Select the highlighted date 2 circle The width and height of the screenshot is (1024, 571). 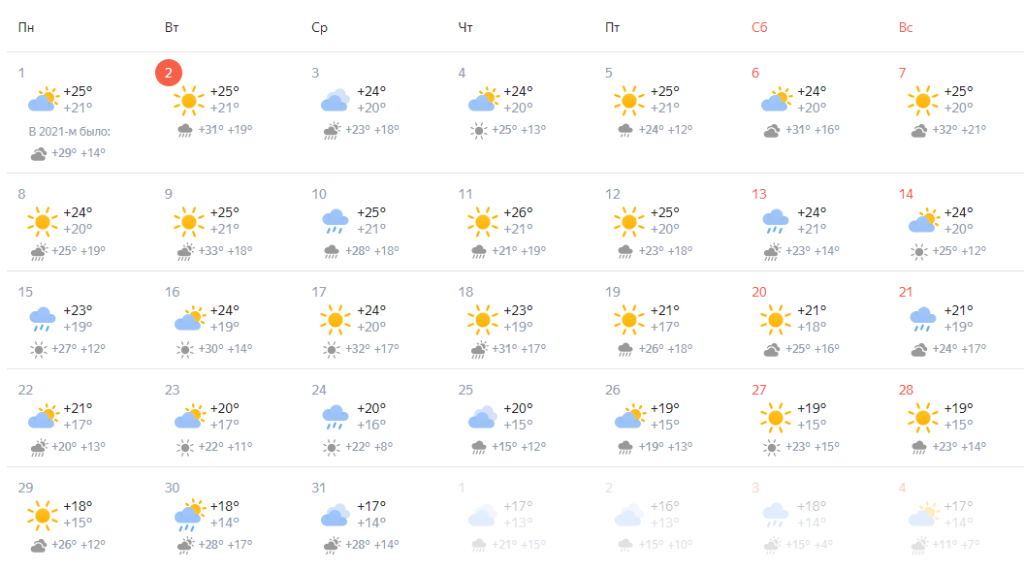169,73
